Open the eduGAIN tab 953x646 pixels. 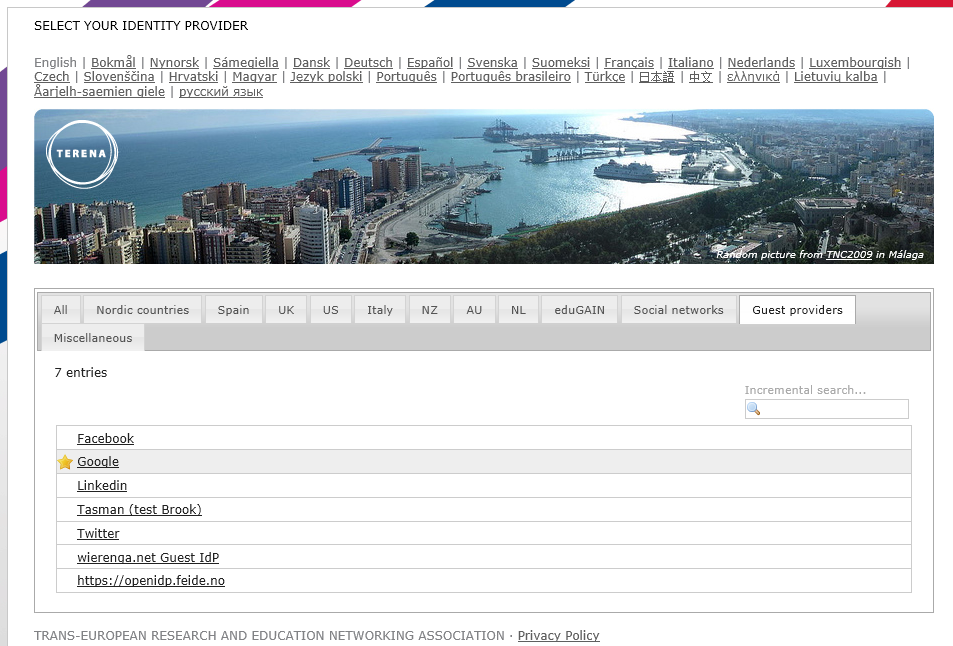click(x=580, y=310)
